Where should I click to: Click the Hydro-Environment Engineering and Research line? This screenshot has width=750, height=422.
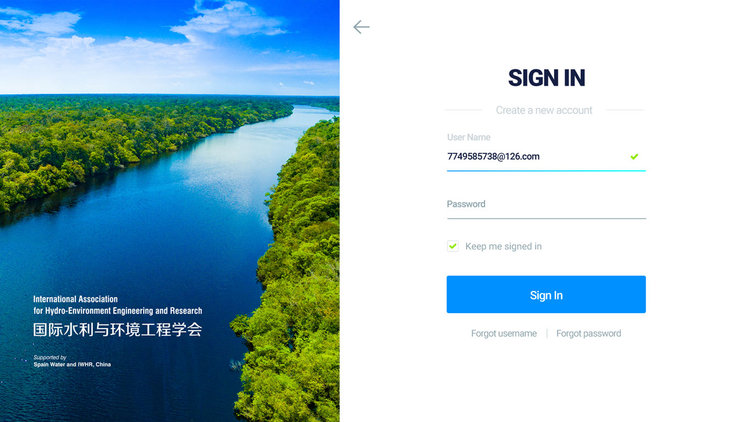tap(118, 311)
